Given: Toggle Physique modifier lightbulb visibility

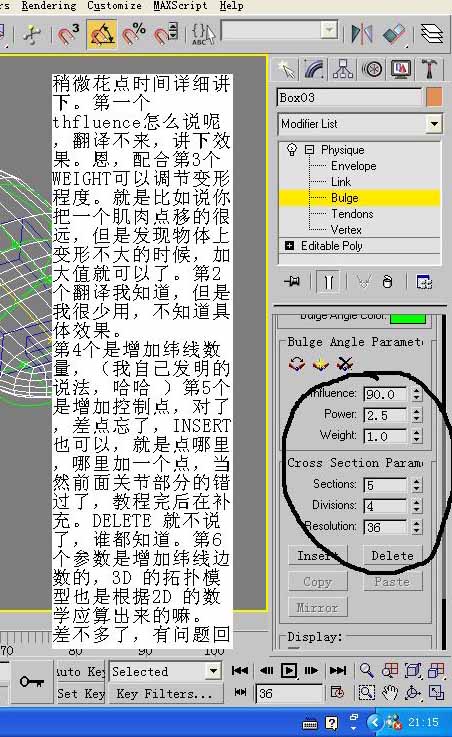Looking at the screenshot, I should (292, 149).
